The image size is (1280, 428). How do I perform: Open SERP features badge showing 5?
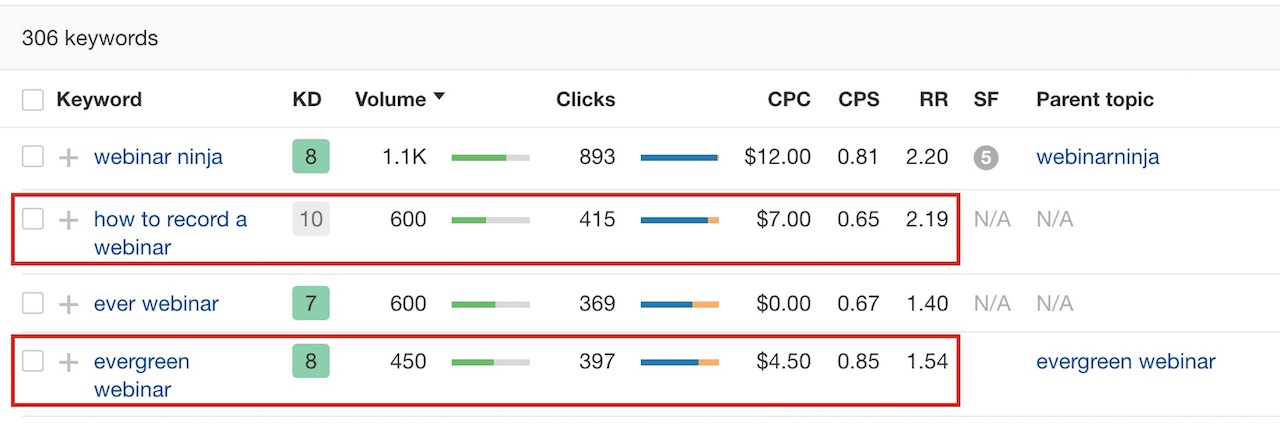coord(986,157)
